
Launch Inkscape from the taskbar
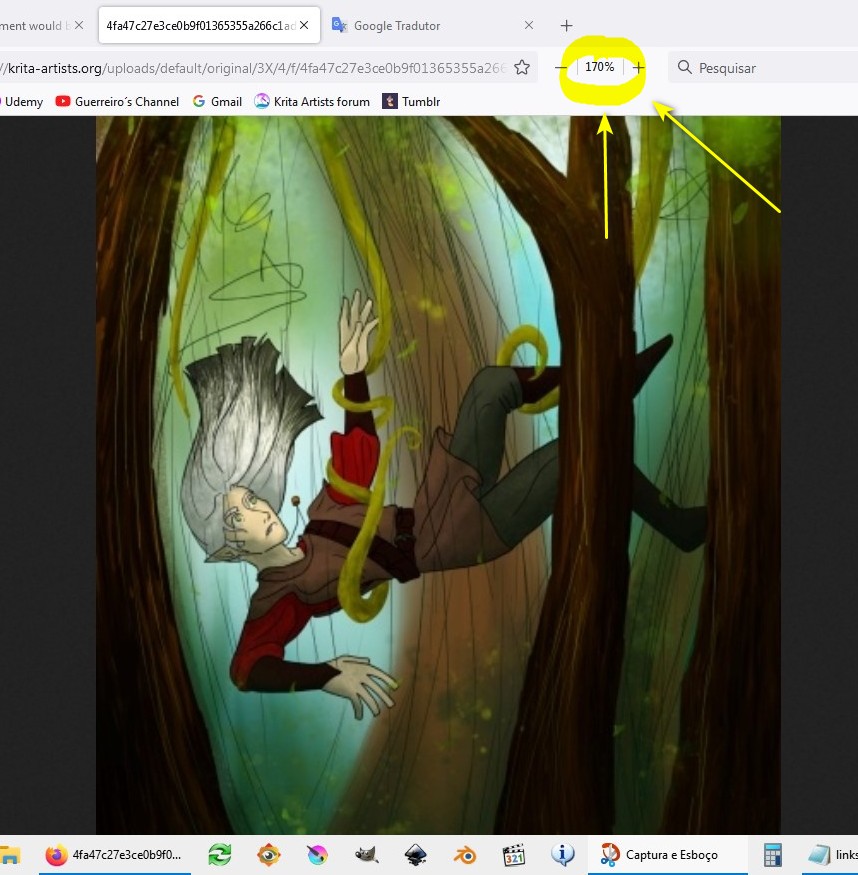point(416,855)
